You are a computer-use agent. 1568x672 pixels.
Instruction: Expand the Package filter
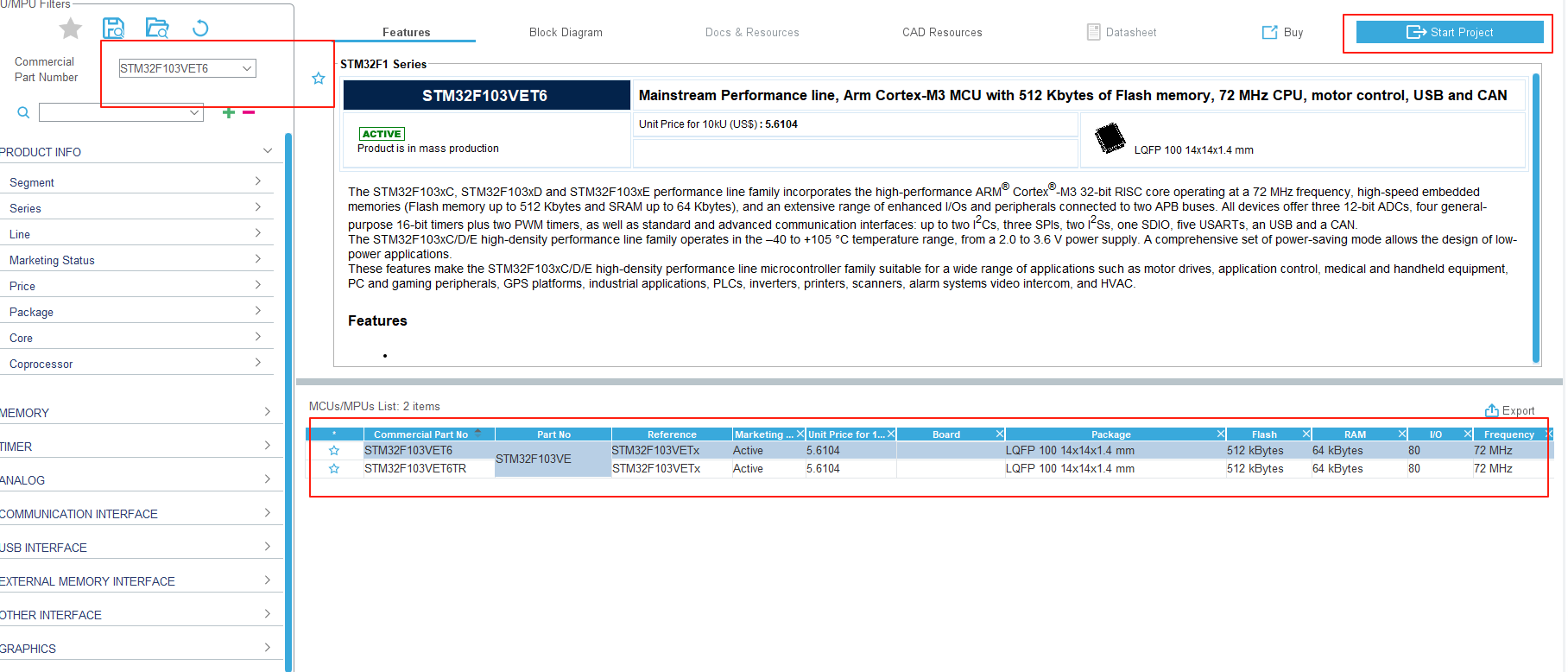point(258,311)
